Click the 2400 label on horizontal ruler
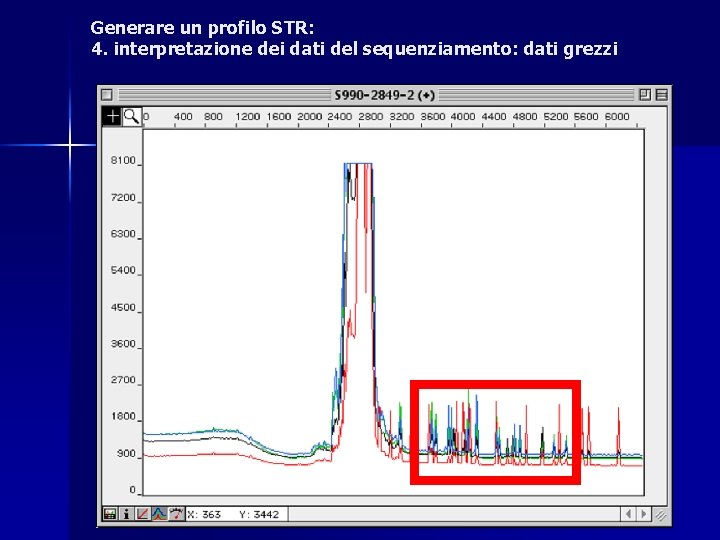The width and height of the screenshot is (720, 540). point(339,117)
